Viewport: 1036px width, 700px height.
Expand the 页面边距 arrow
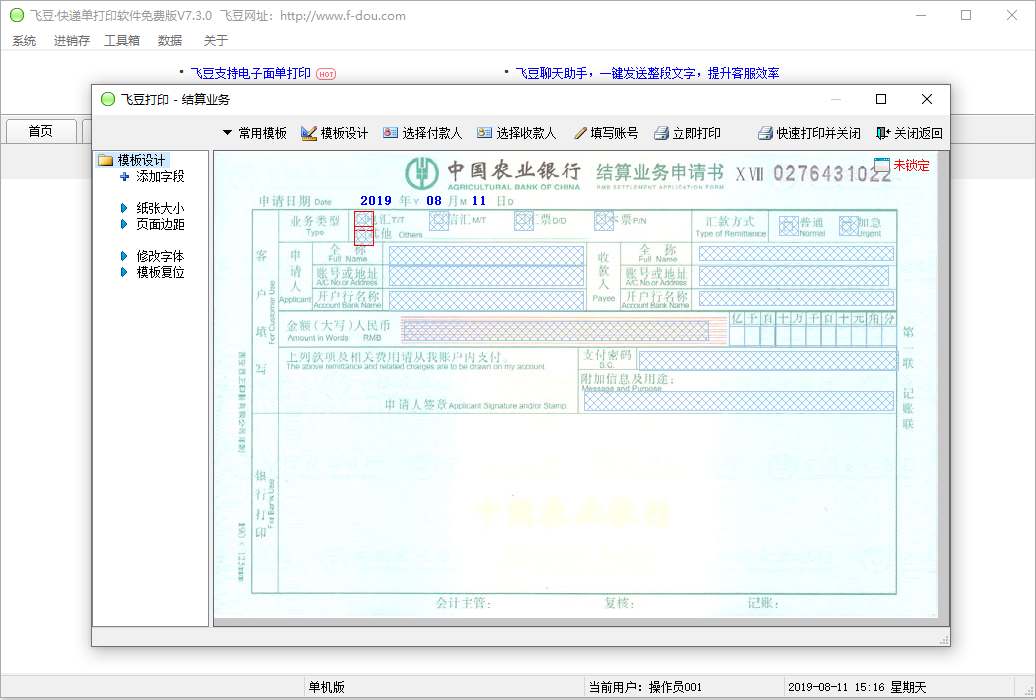[124, 225]
